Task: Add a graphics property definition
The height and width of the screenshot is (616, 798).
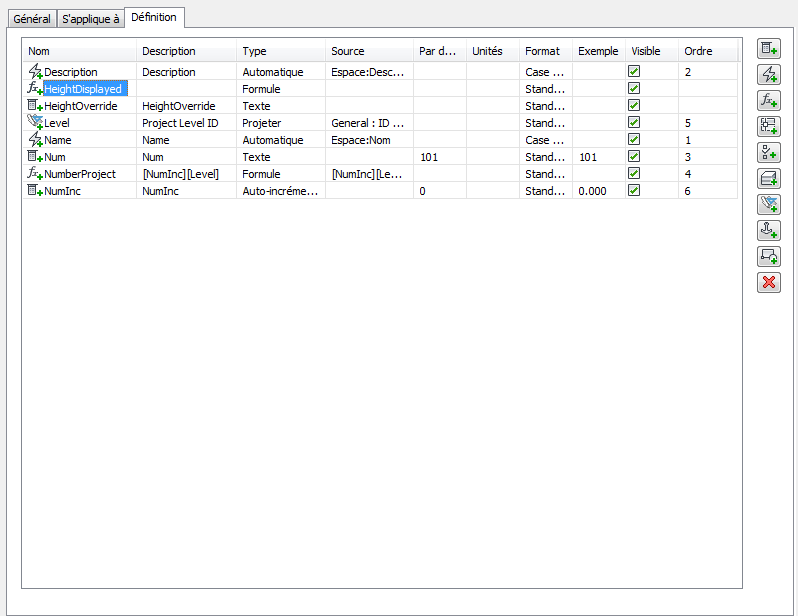Action: pos(768,257)
